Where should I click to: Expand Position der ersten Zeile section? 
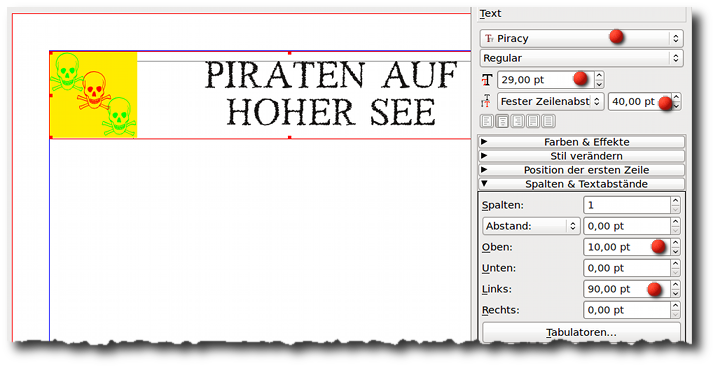(581, 170)
